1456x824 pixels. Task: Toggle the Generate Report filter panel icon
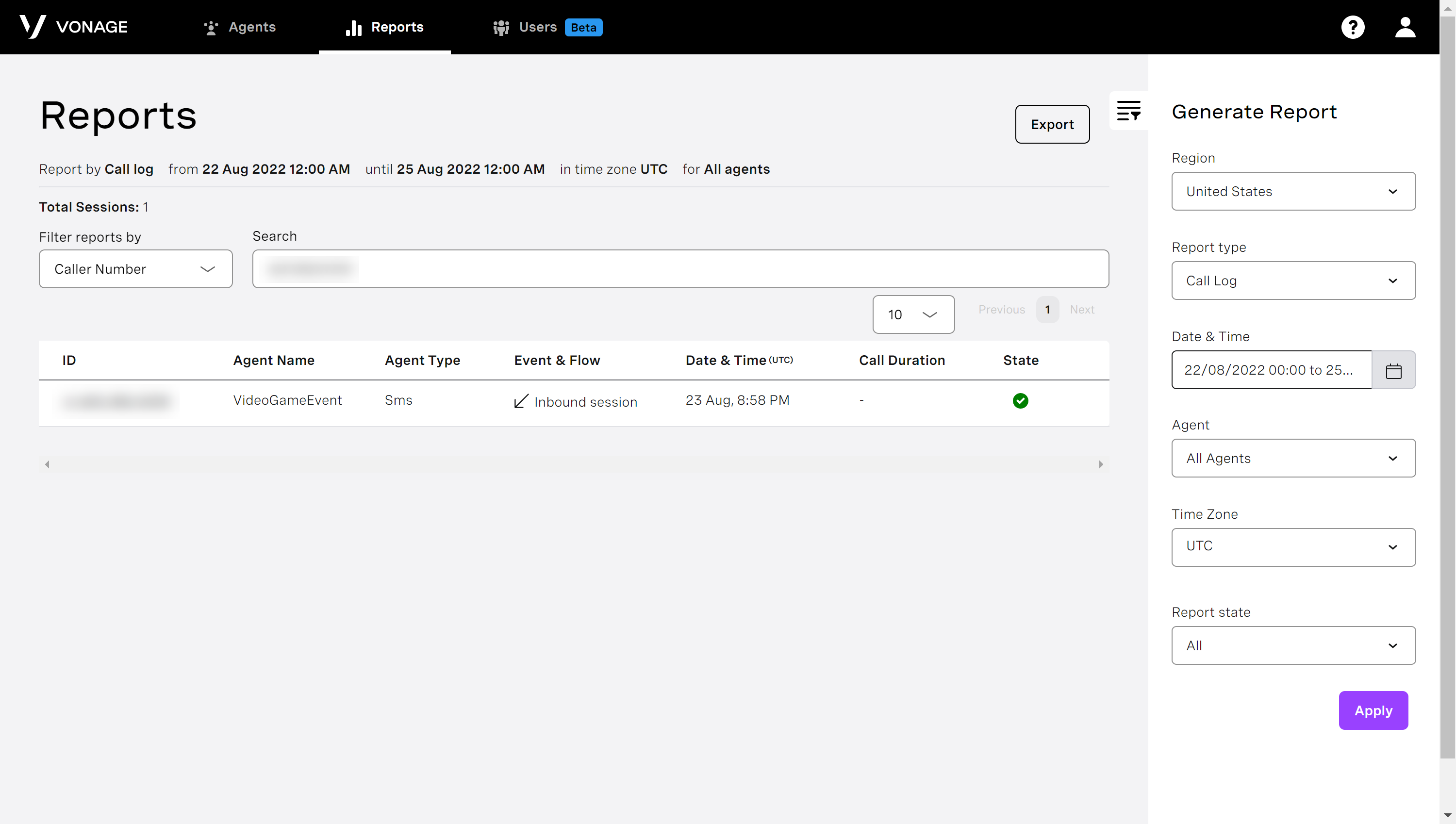tap(1128, 111)
